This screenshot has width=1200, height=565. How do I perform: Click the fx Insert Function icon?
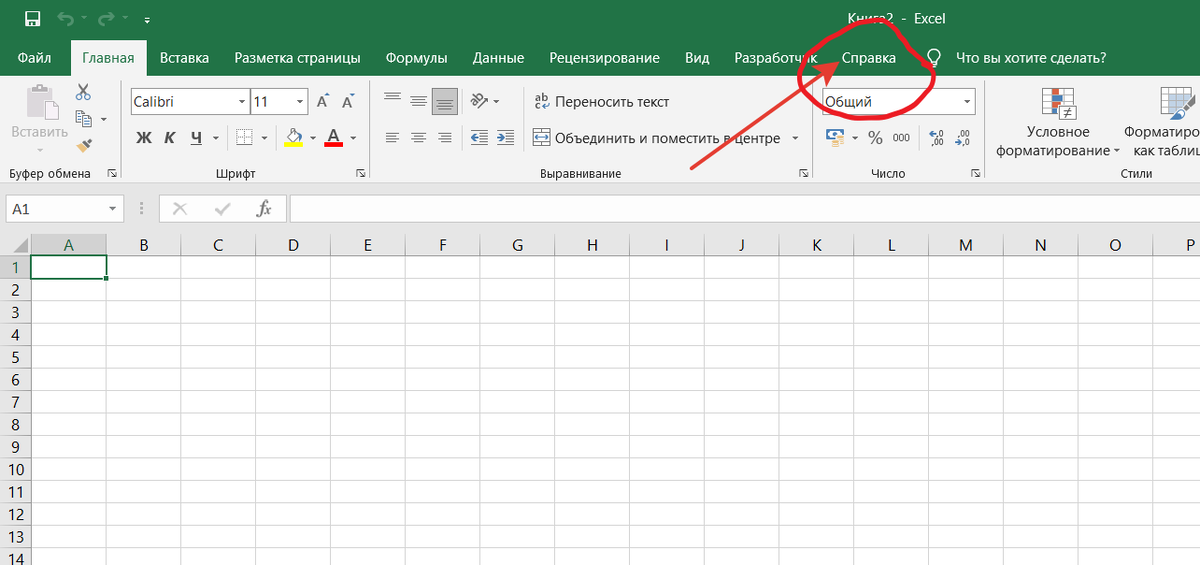[264, 209]
